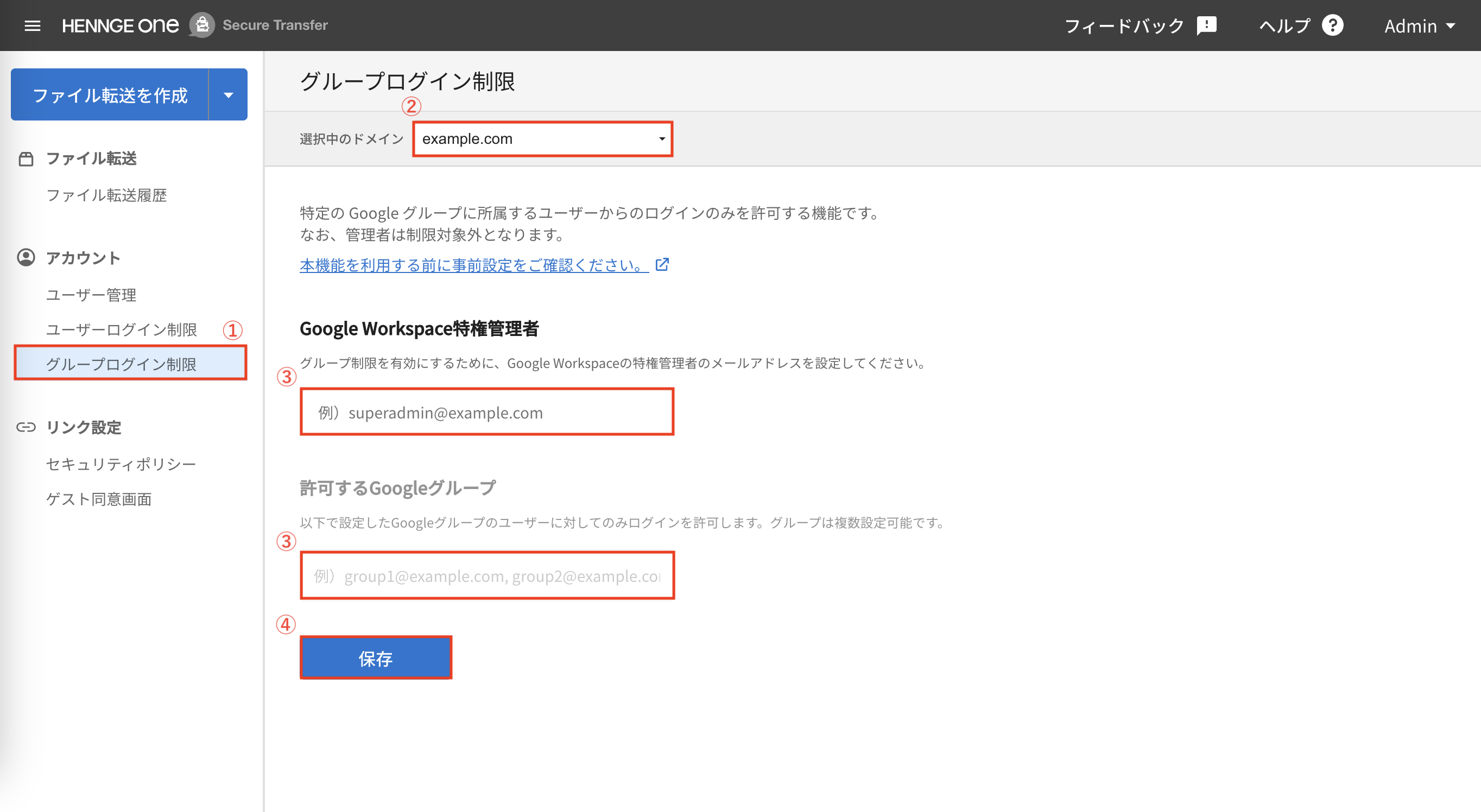Click the Secure Transfer service icon
The width and height of the screenshot is (1481, 812).
click(x=202, y=25)
